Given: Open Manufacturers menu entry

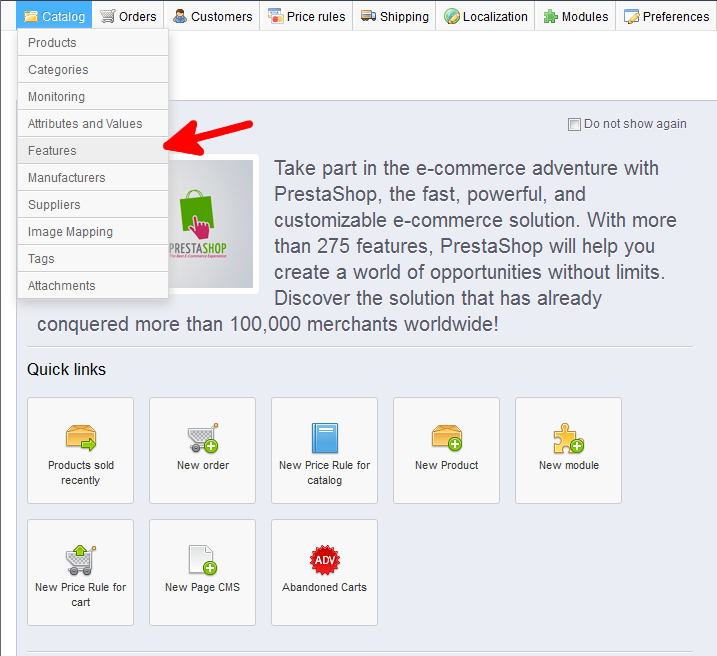Looking at the screenshot, I should pos(93,177).
